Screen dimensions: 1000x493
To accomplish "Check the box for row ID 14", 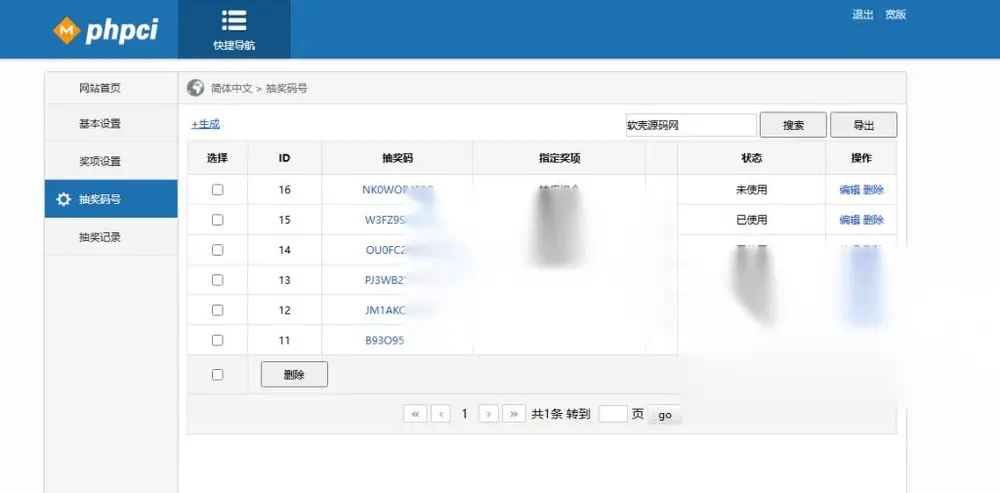I will (217, 250).
